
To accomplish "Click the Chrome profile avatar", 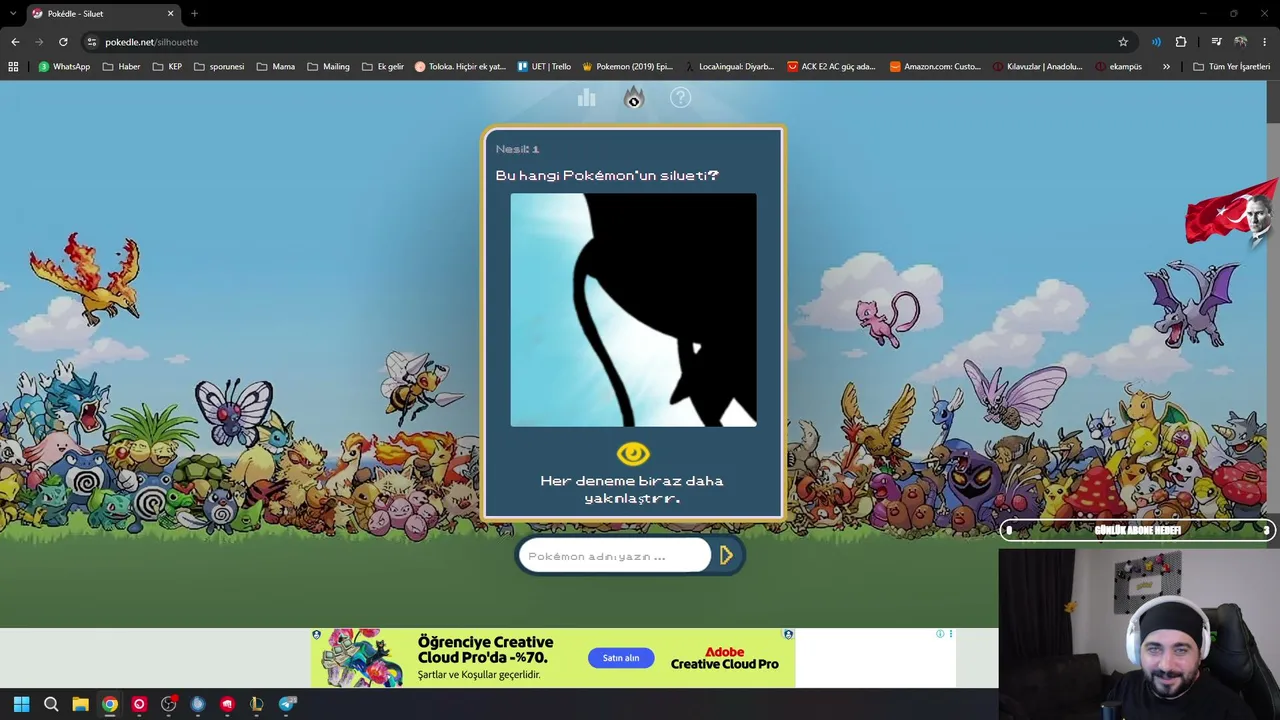I will click(1240, 42).
